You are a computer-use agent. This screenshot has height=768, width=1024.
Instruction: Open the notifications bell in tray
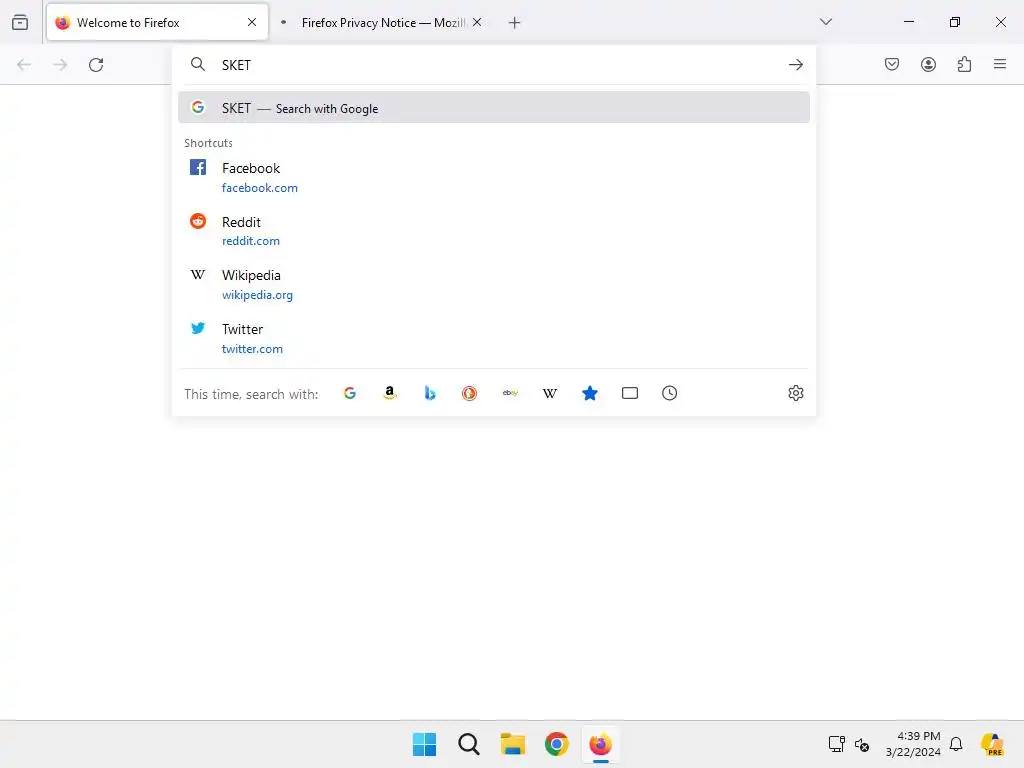(956, 744)
